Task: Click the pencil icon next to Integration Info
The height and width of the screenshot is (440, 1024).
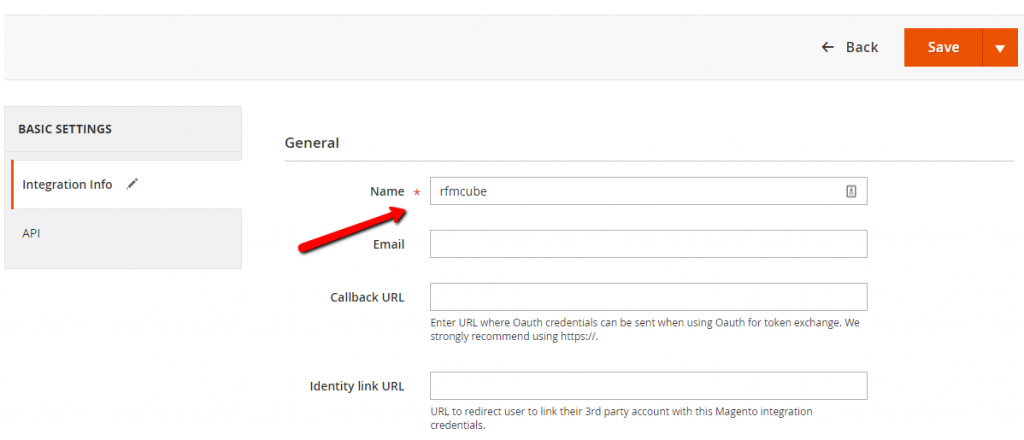Action: point(132,184)
